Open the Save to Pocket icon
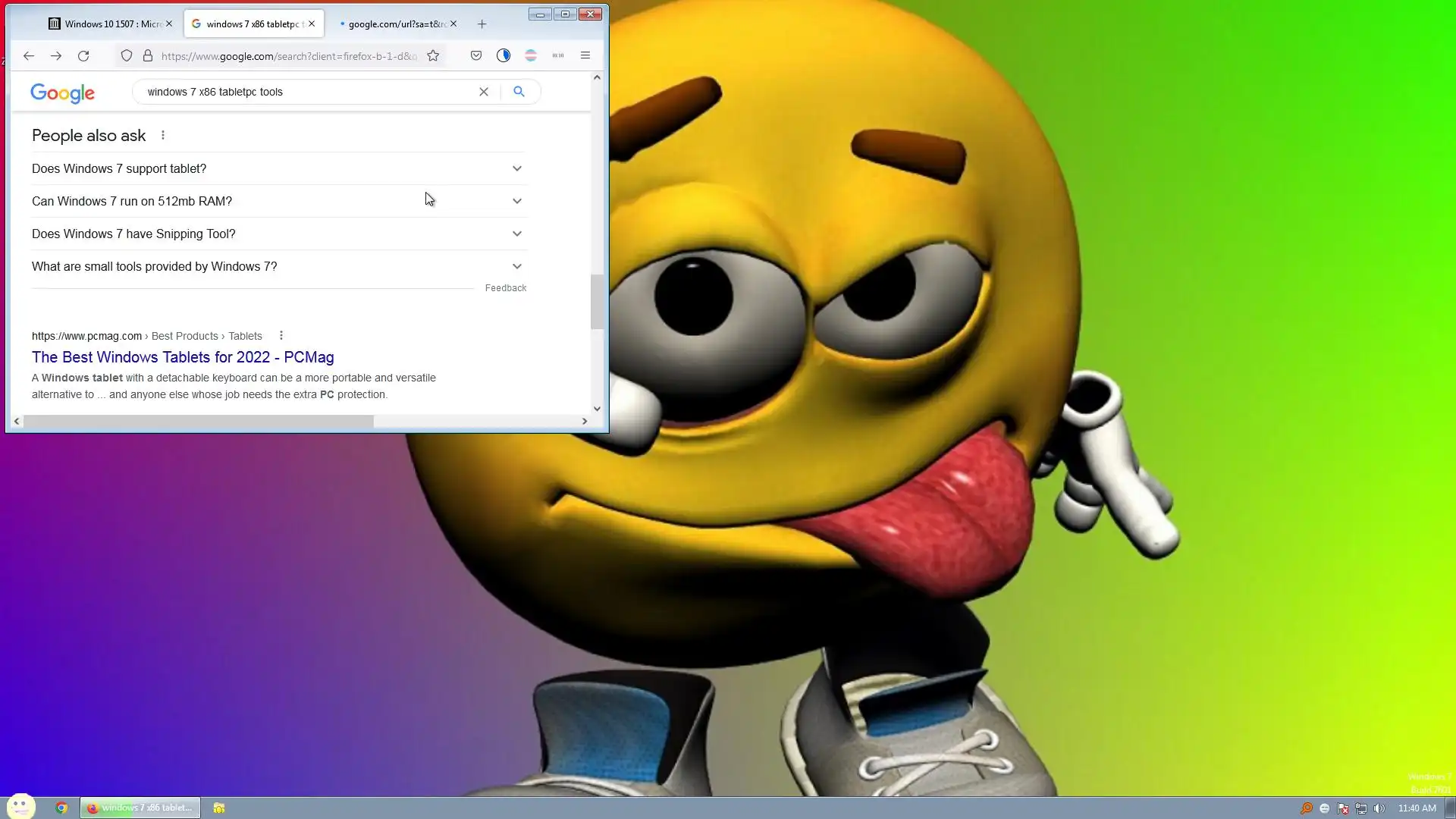Screen dimensions: 1456x819 [476, 55]
